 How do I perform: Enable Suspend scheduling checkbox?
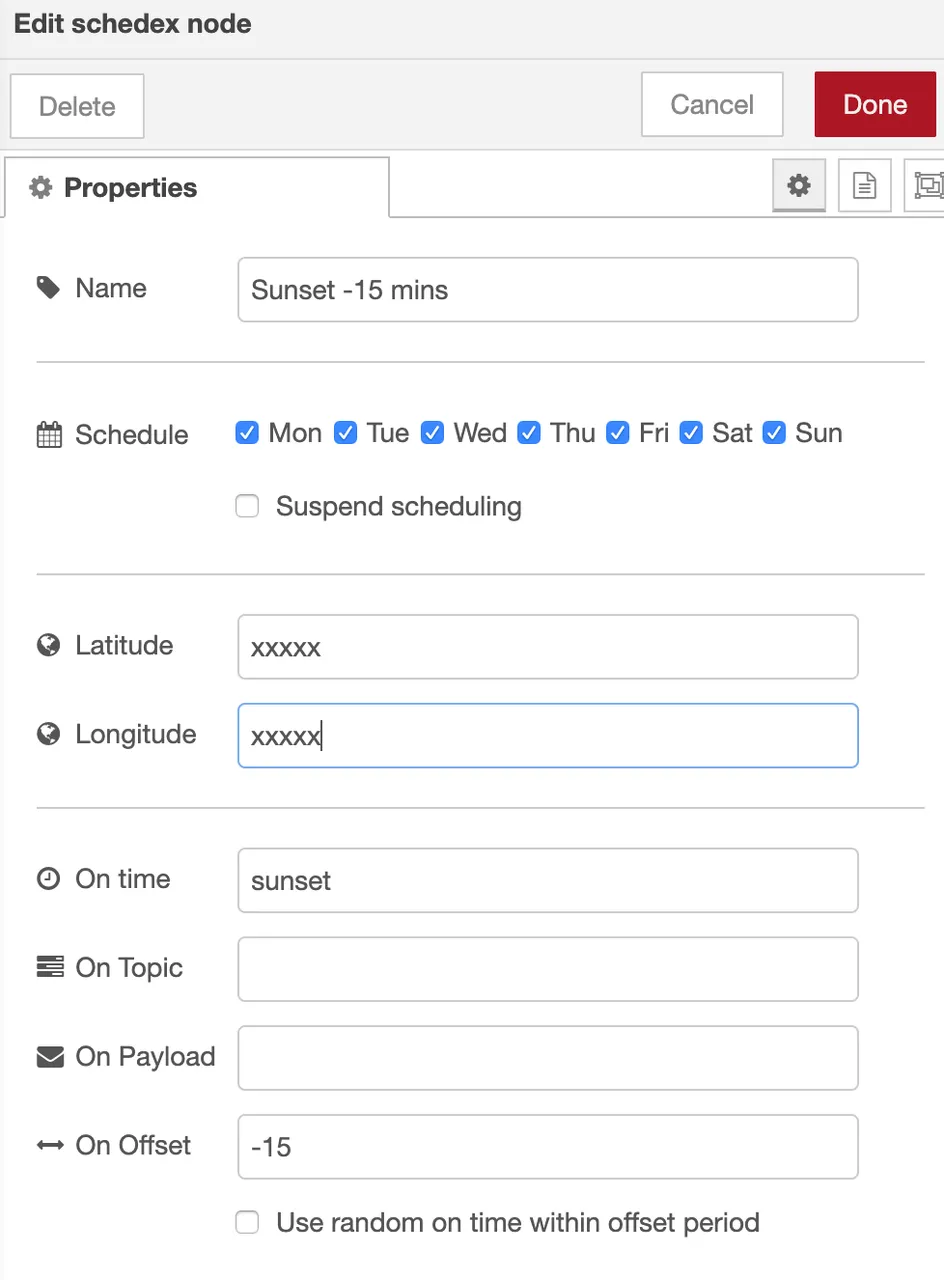247,506
